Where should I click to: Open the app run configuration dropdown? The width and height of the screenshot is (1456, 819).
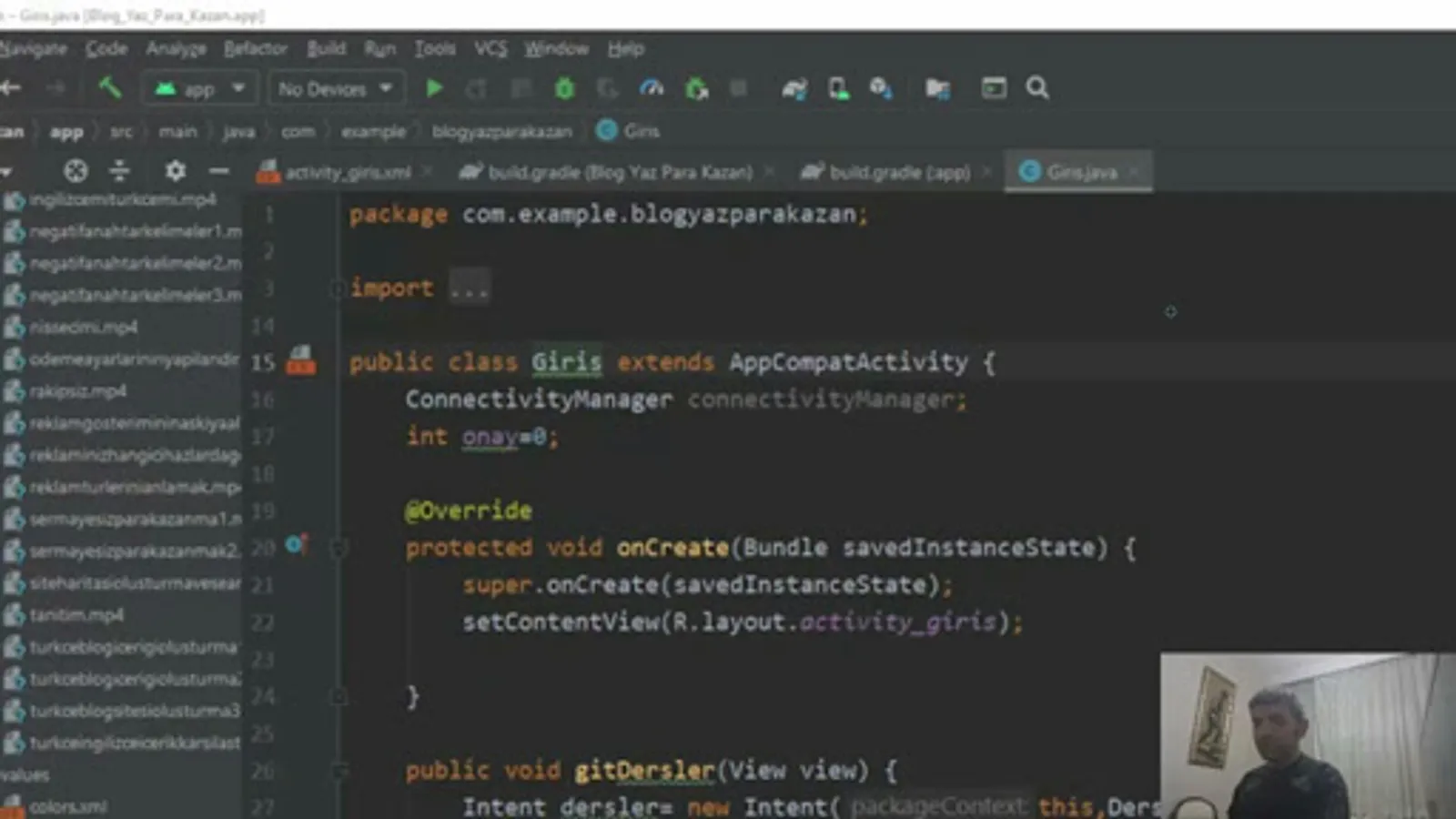click(x=199, y=88)
